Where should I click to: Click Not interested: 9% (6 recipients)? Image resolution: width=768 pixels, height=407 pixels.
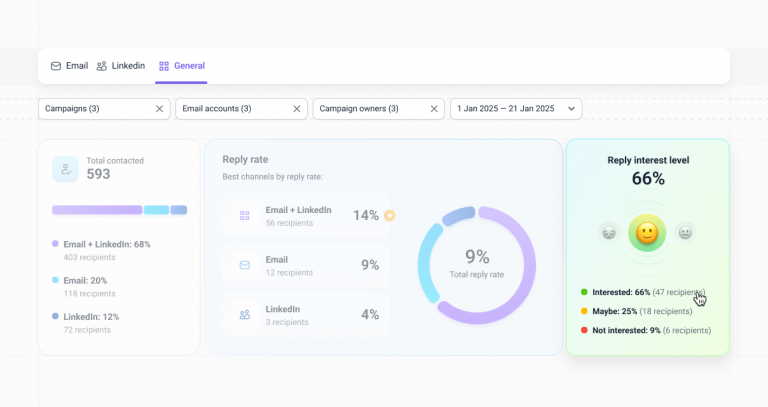tap(651, 331)
